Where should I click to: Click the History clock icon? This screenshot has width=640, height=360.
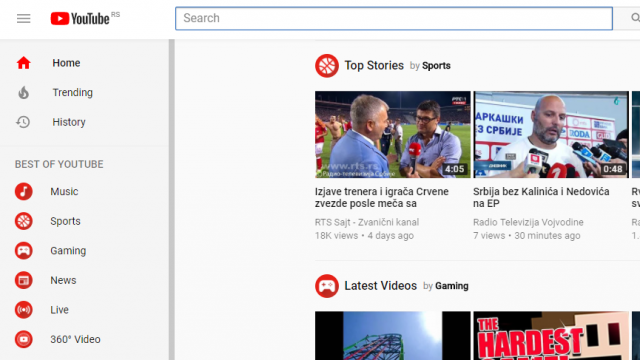pyautogui.click(x=23, y=122)
